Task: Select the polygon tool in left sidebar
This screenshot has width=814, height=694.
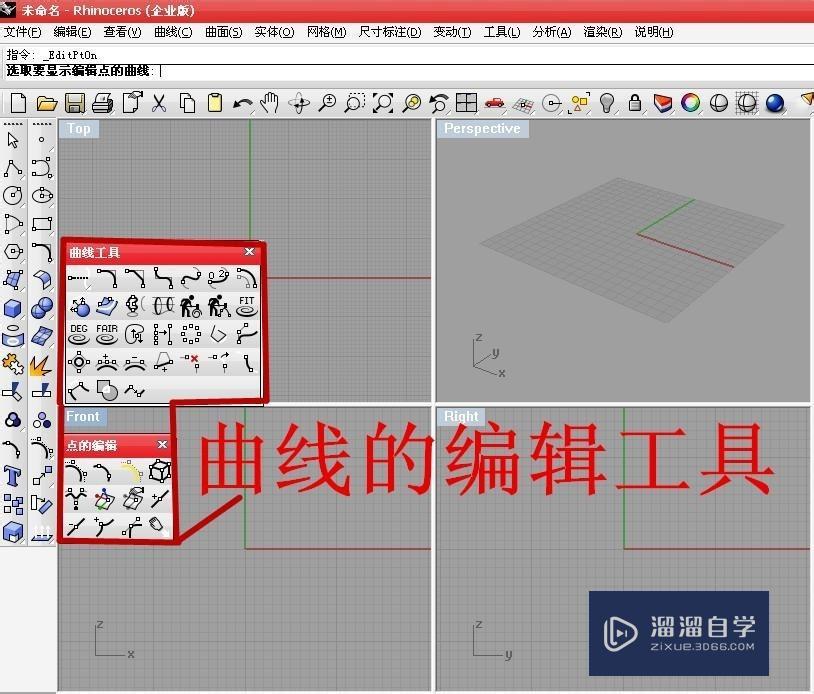Action: (13, 252)
